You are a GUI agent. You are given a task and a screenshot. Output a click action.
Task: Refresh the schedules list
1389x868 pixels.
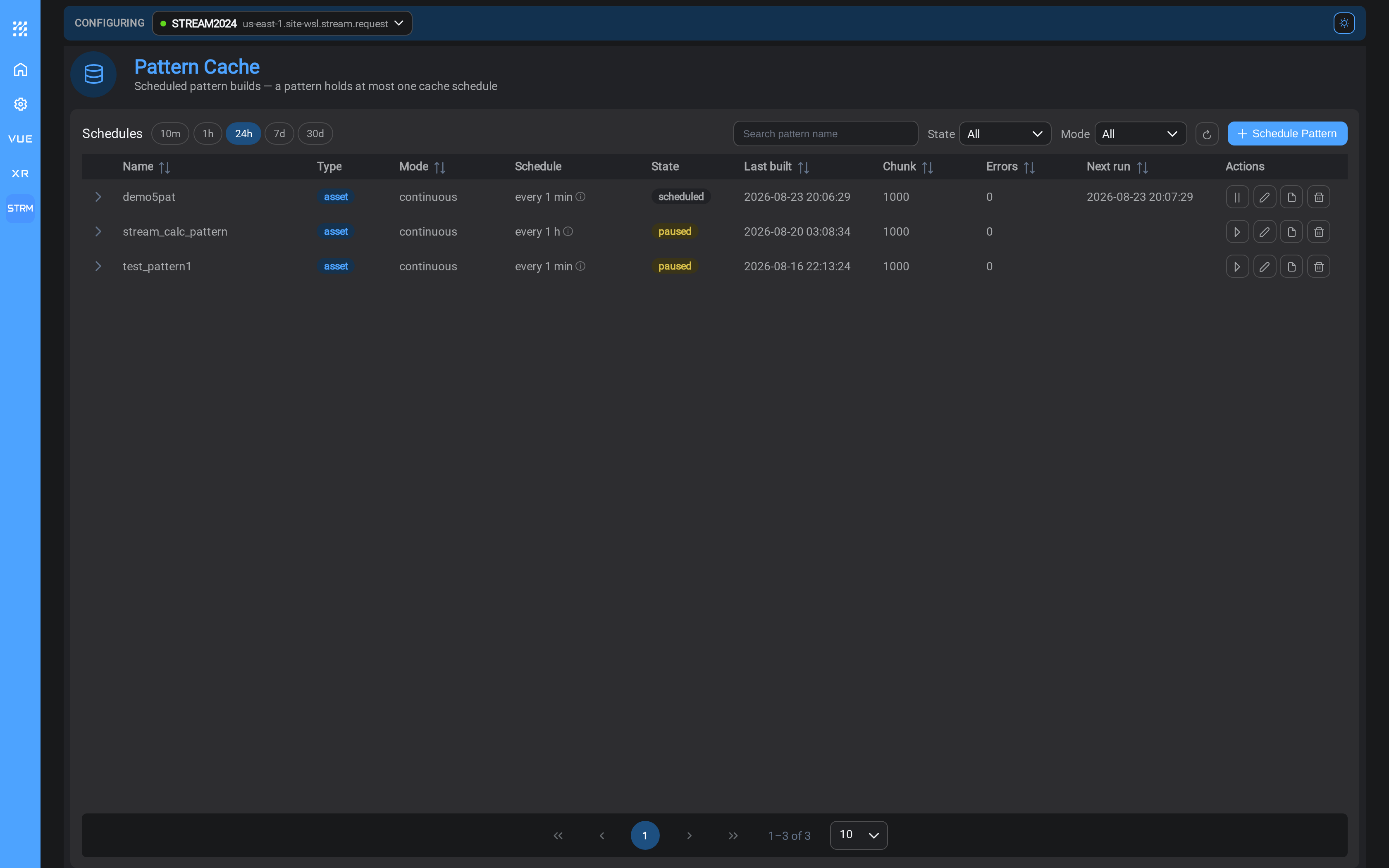point(1206,134)
